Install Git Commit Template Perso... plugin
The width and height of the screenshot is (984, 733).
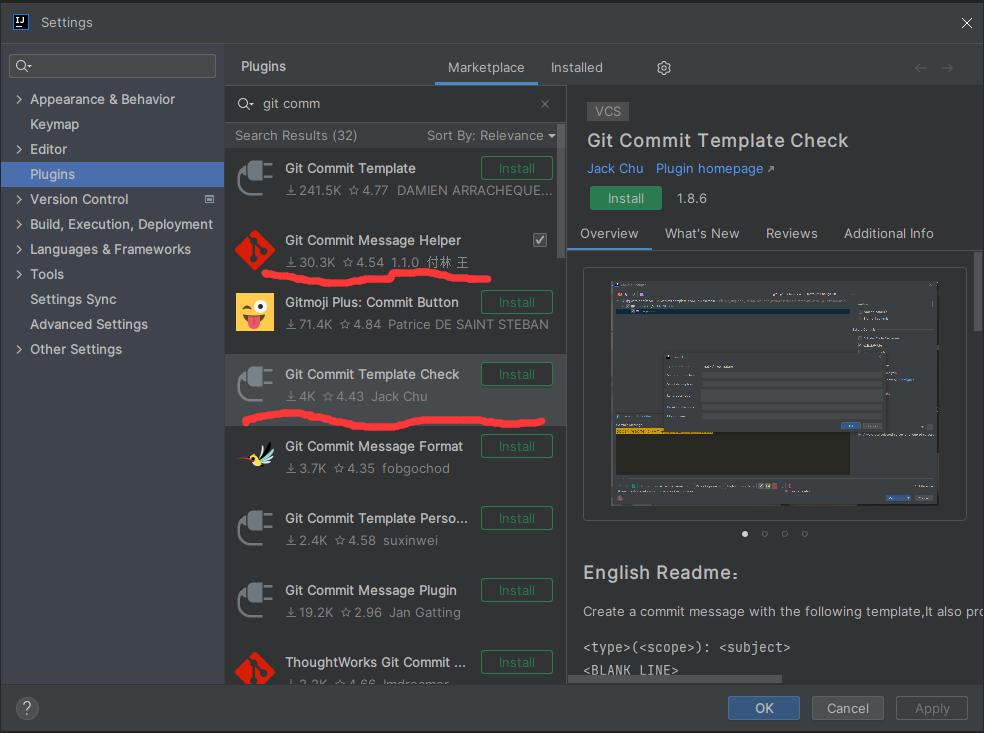(517, 518)
